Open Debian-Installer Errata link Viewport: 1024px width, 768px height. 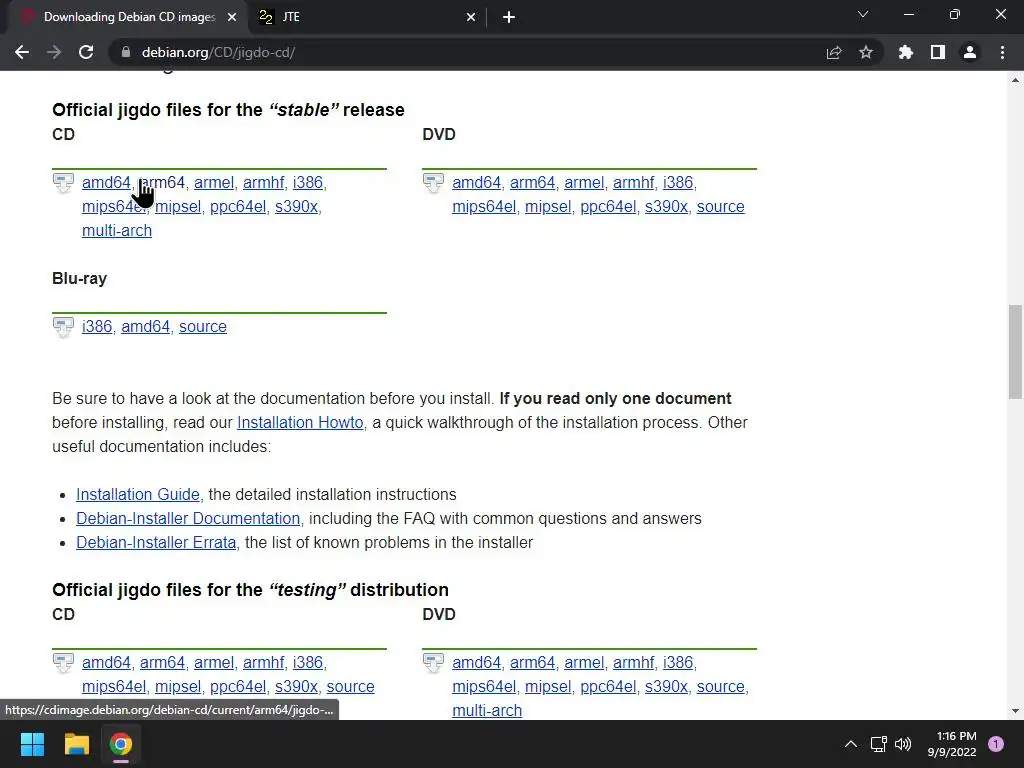(x=156, y=543)
